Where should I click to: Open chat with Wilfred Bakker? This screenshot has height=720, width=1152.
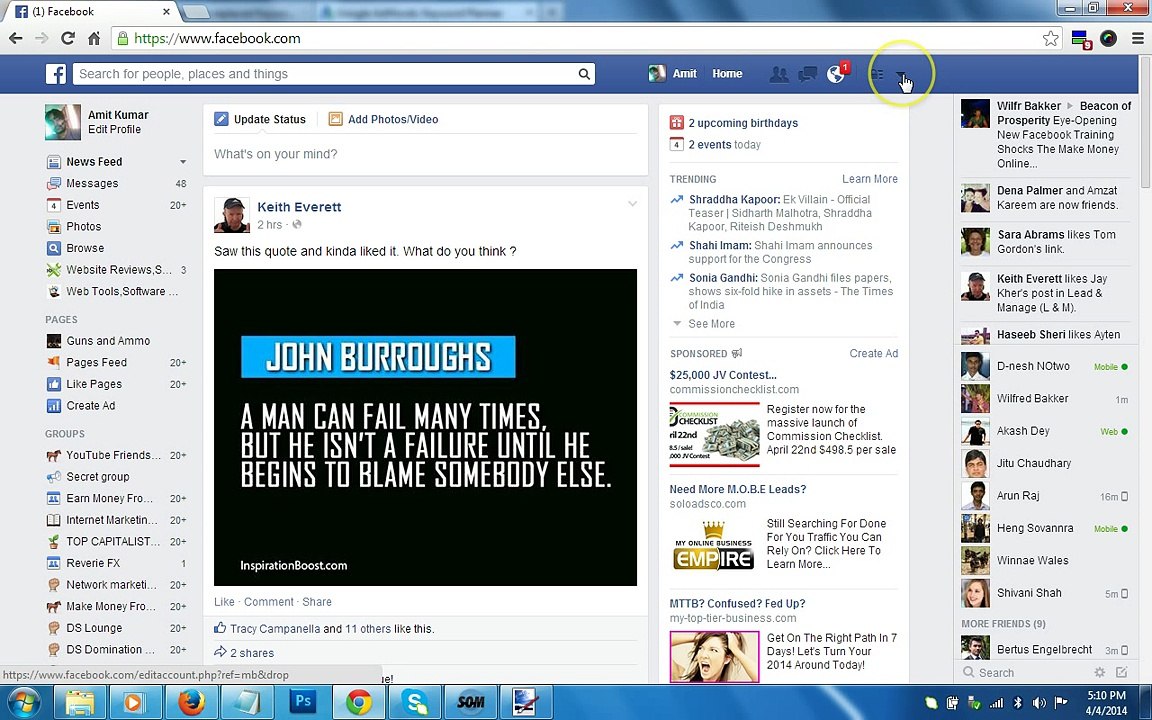pos(1045,399)
